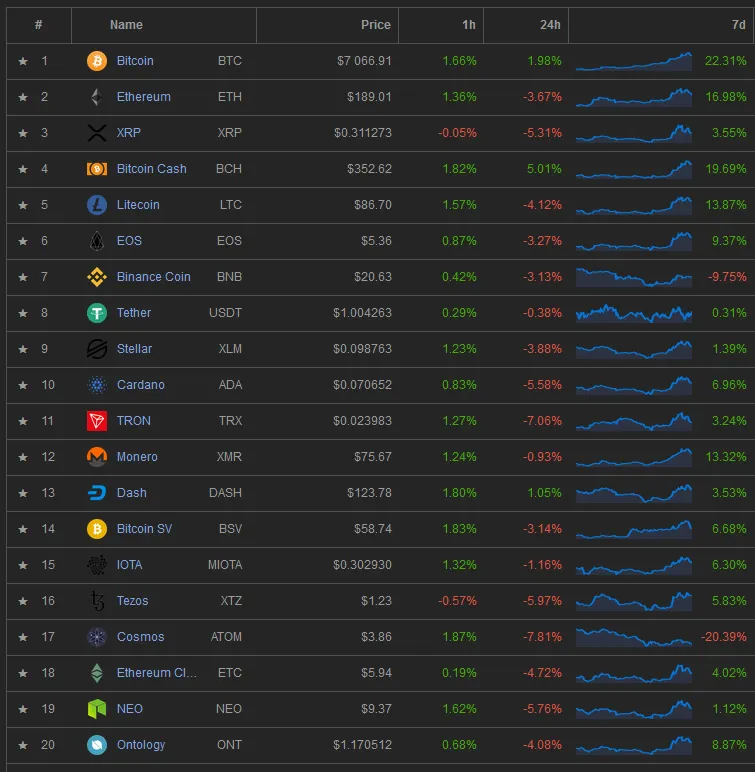Sort table by Price column header
The image size is (755, 772).
(376, 25)
